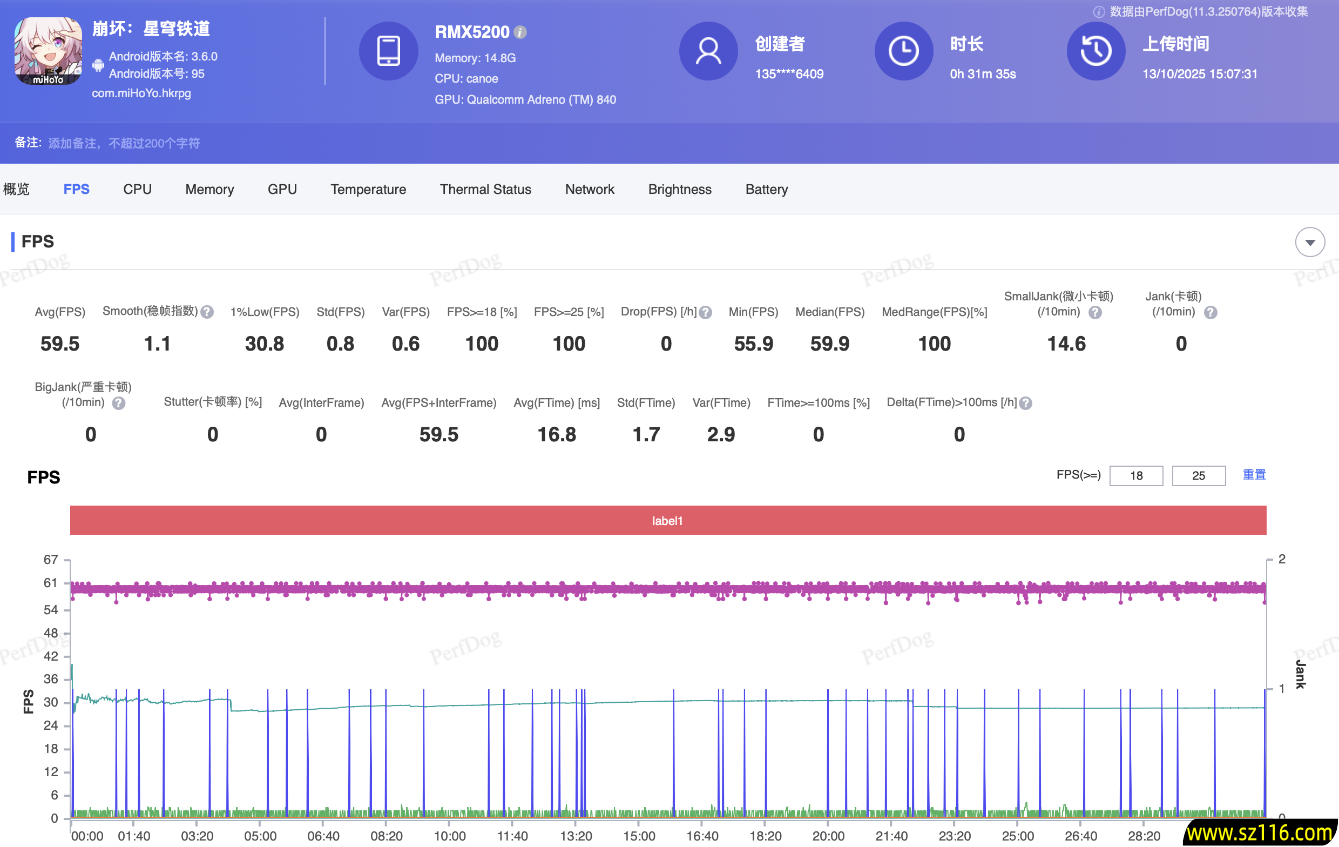
Task: Open the Temperature tab
Action: click(x=368, y=189)
